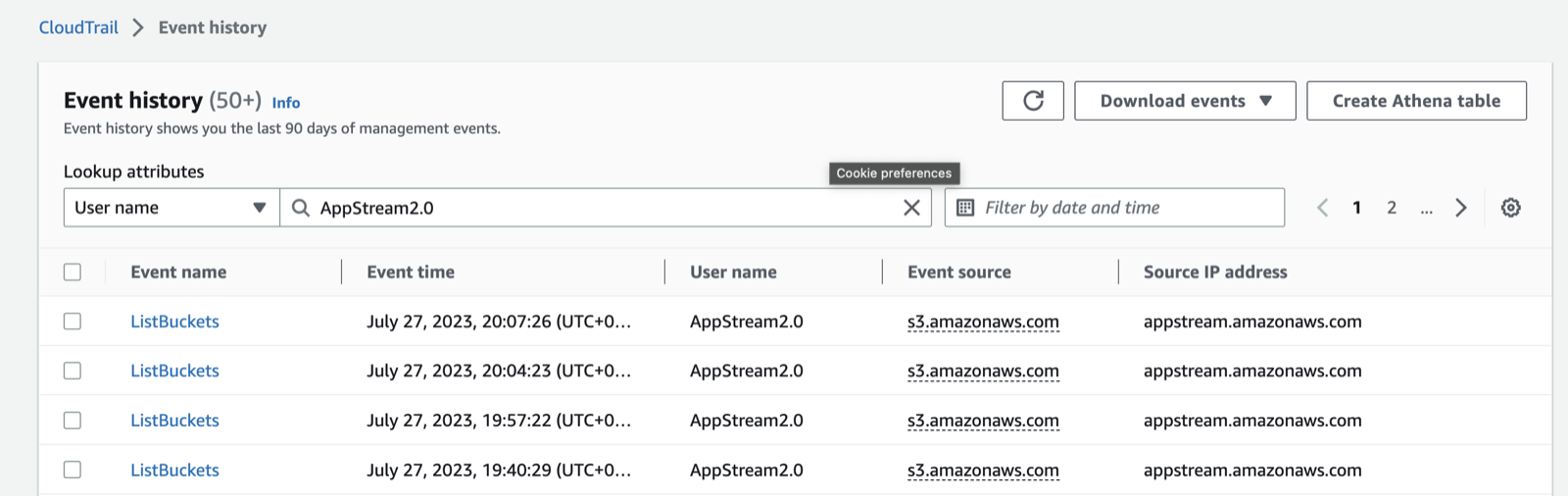
Task: Go to page 2 of results
Action: (x=1392, y=208)
